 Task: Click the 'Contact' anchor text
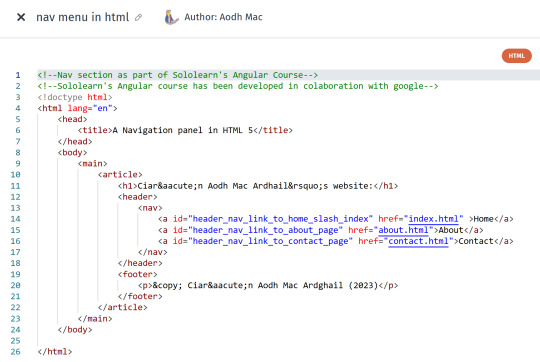pyautogui.click(x=476, y=241)
